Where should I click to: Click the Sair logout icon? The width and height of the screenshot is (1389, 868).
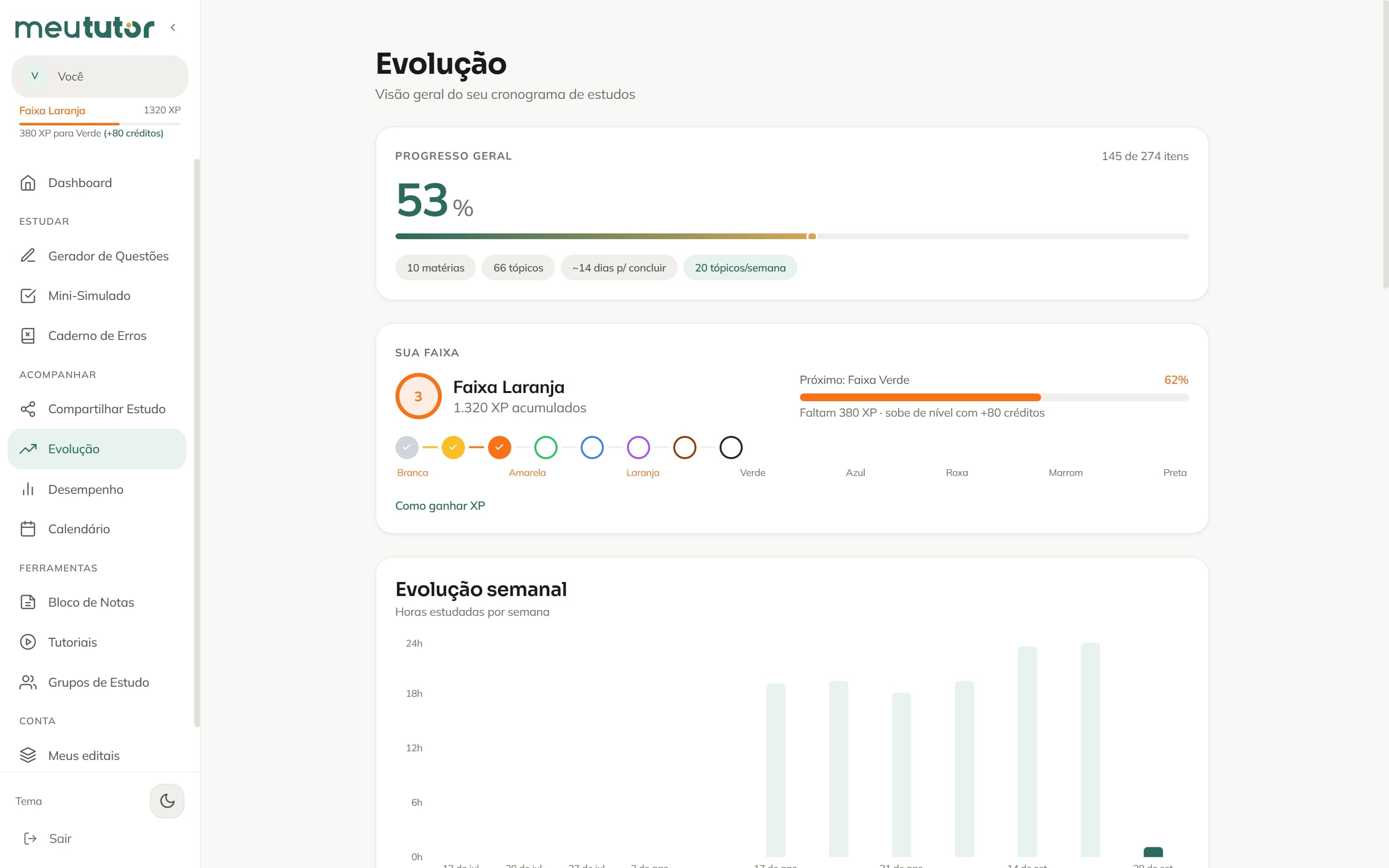pyautogui.click(x=30, y=839)
